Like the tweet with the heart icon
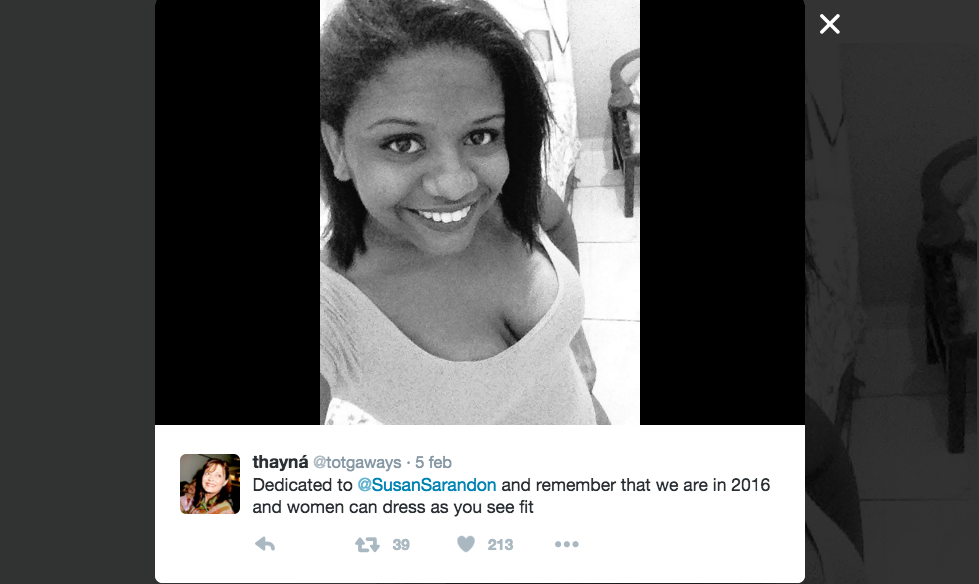This screenshot has width=979, height=584. (x=466, y=544)
